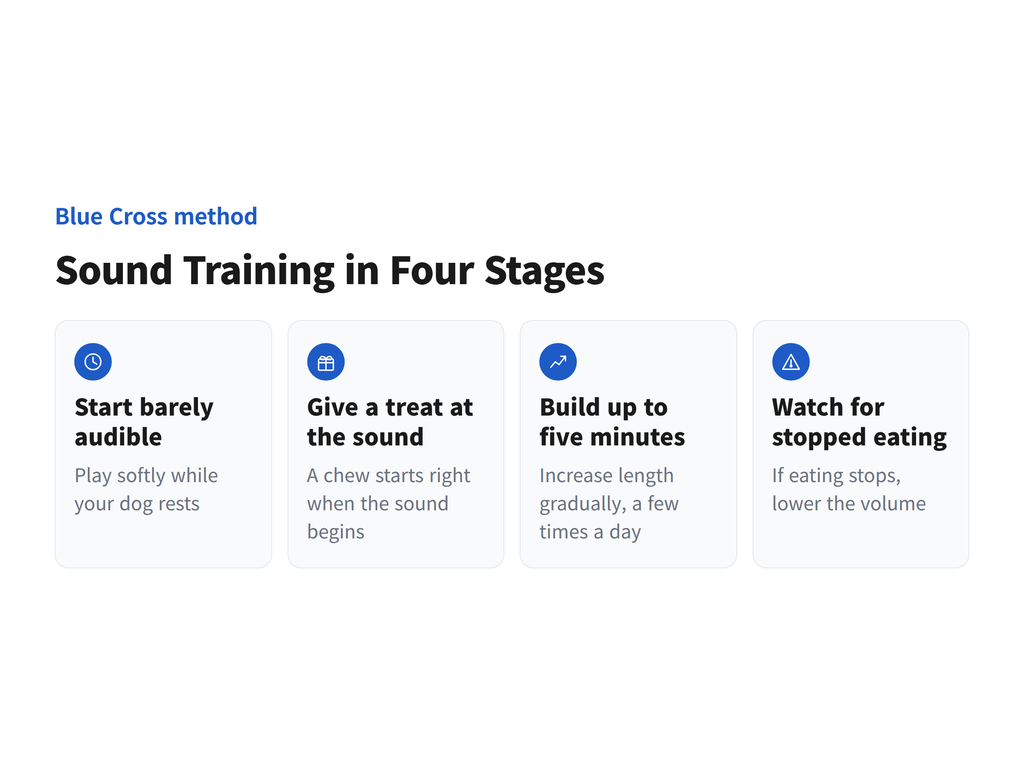Click the warning triangle icon
The height and width of the screenshot is (768, 1024).
tap(791, 362)
